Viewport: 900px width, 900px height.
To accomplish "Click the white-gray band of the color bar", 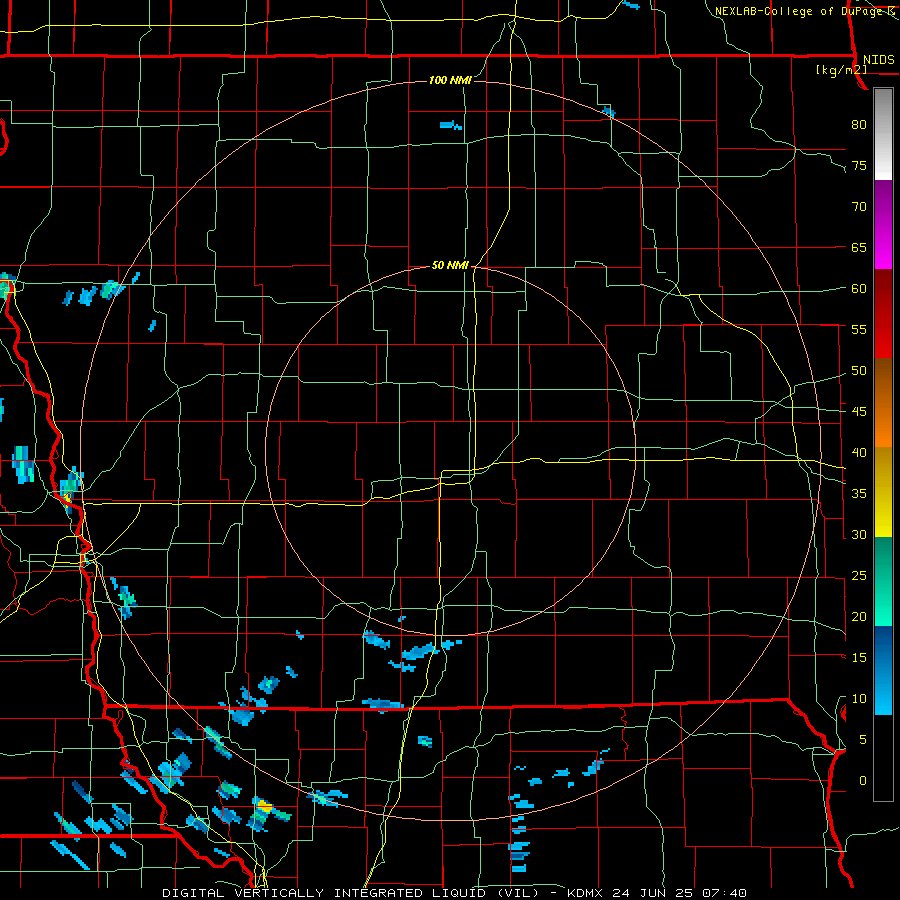I will [883, 134].
